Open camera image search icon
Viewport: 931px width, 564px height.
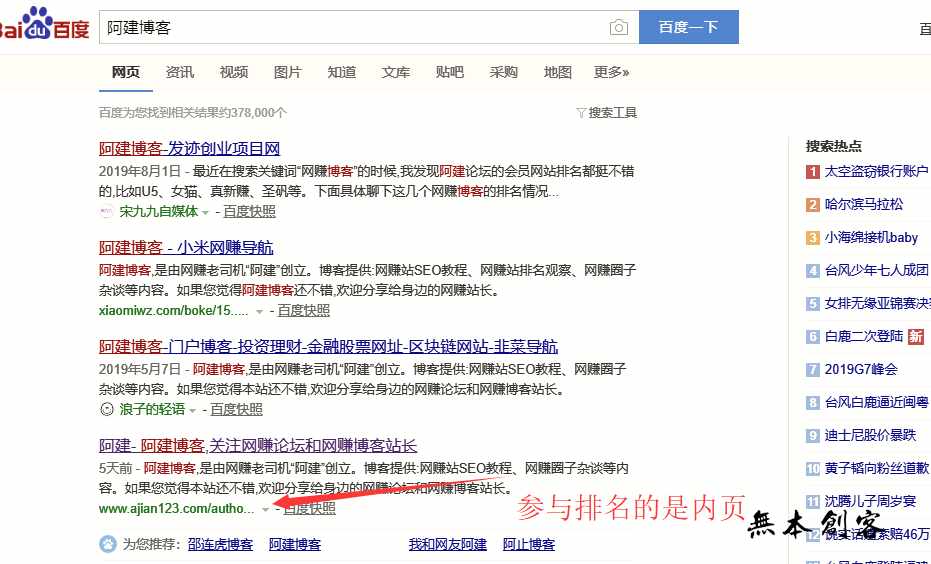pyautogui.click(x=618, y=27)
